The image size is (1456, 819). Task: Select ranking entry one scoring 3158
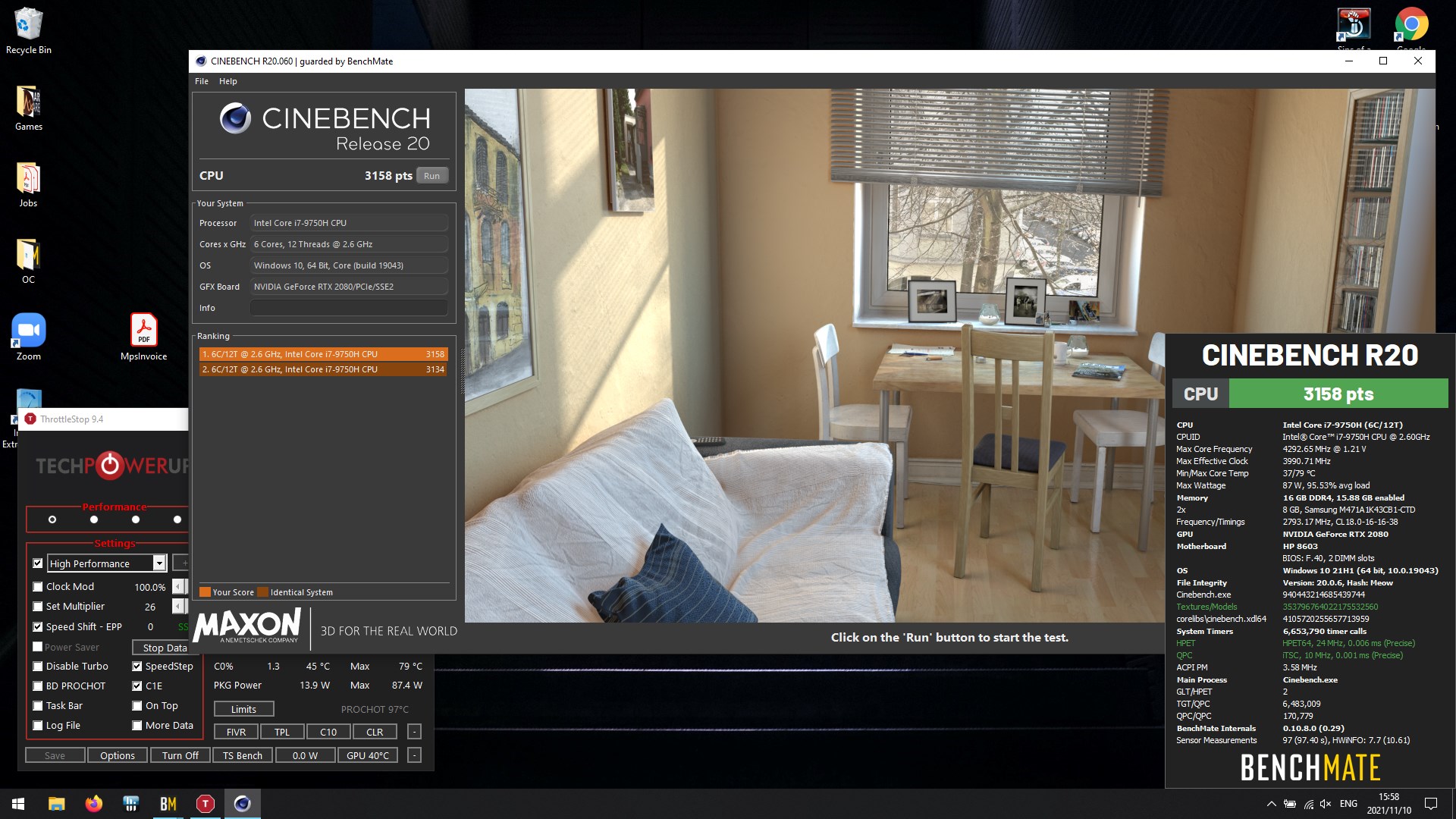click(324, 354)
